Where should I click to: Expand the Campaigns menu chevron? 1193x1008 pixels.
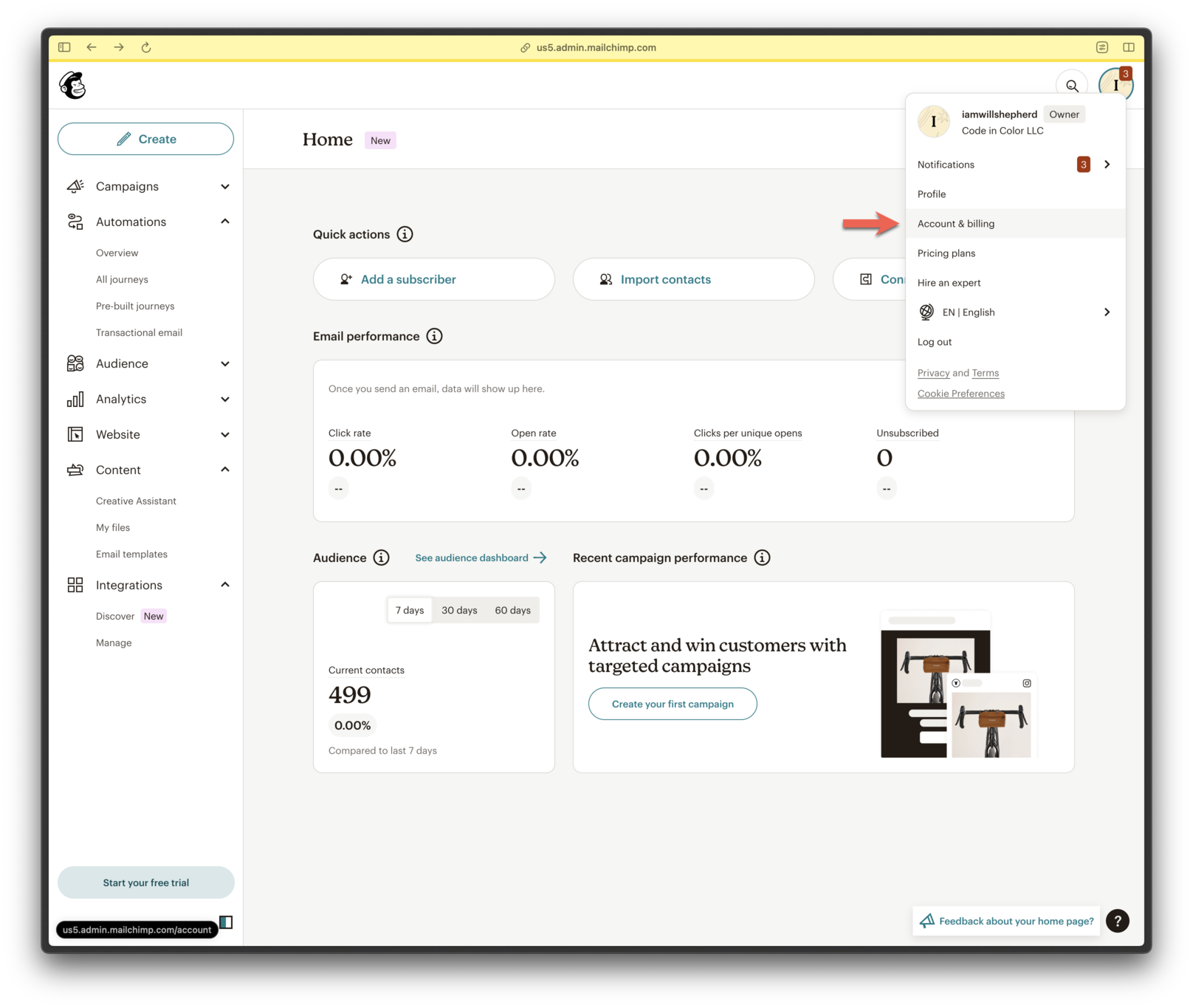click(225, 186)
